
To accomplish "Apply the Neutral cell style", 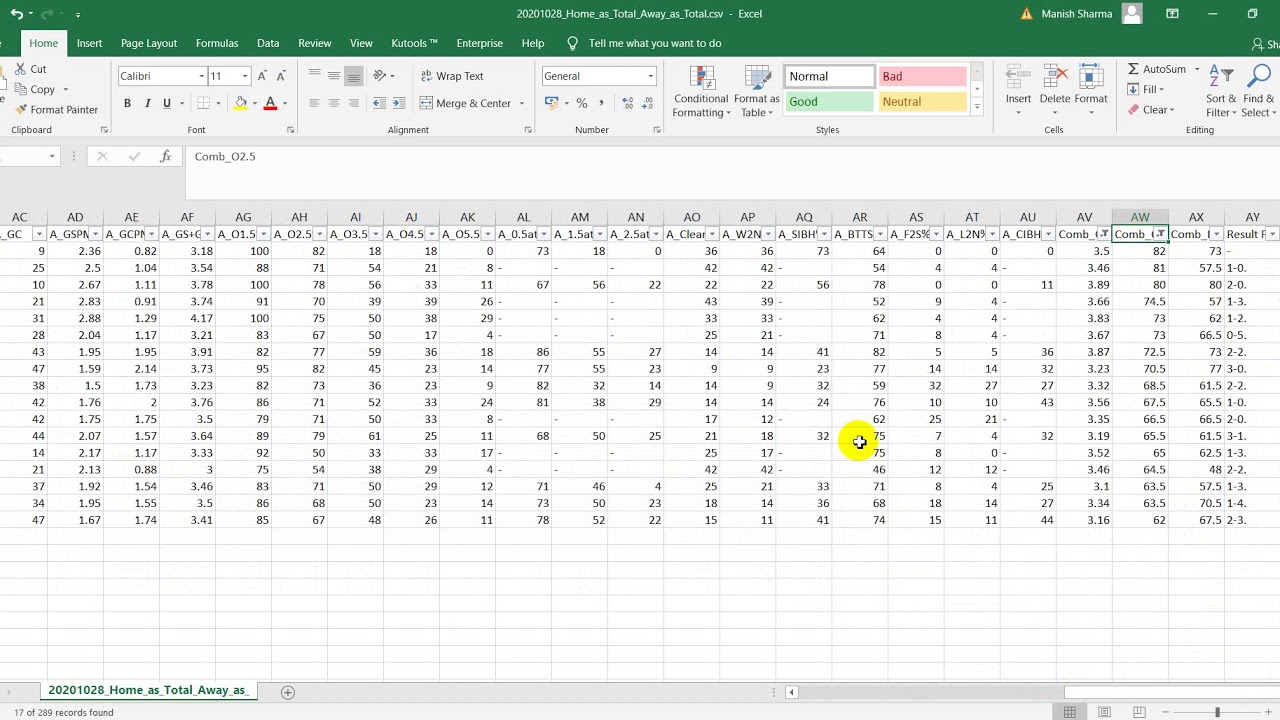I will [x=922, y=101].
